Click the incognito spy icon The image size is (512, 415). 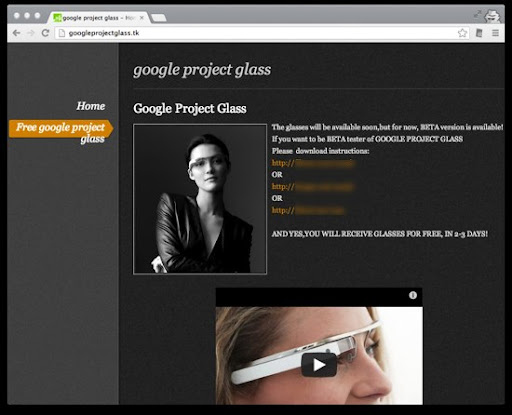(x=492, y=16)
